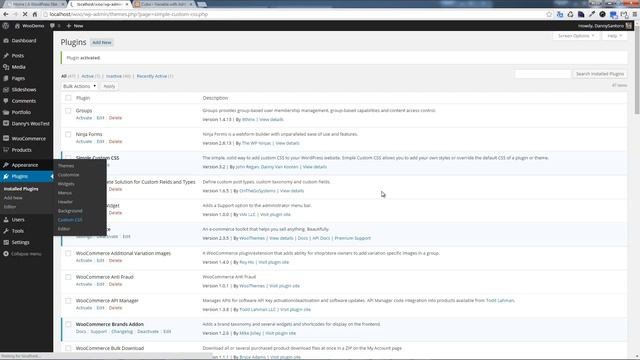Screen dimensions: 640x360
Task: Filter plugins by Inactive
Action: coord(114,76)
